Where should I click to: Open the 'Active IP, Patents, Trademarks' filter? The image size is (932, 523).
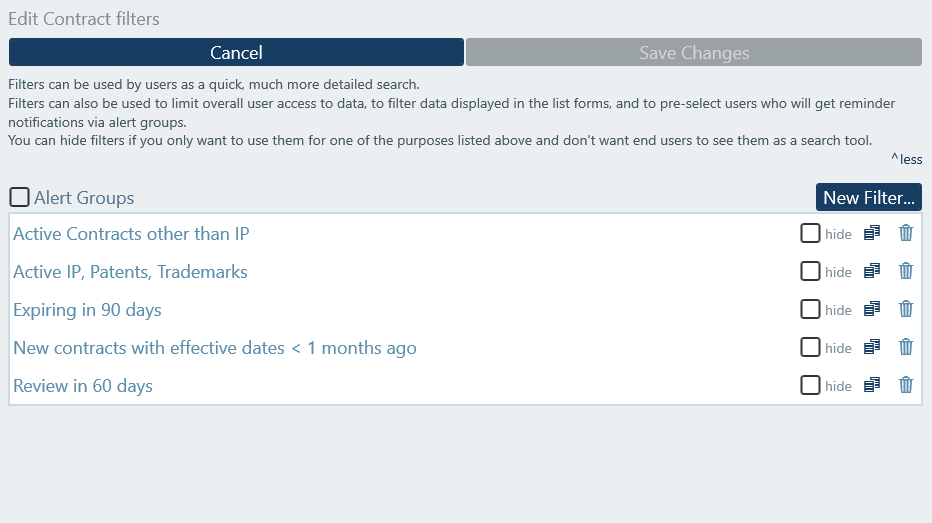pos(130,272)
